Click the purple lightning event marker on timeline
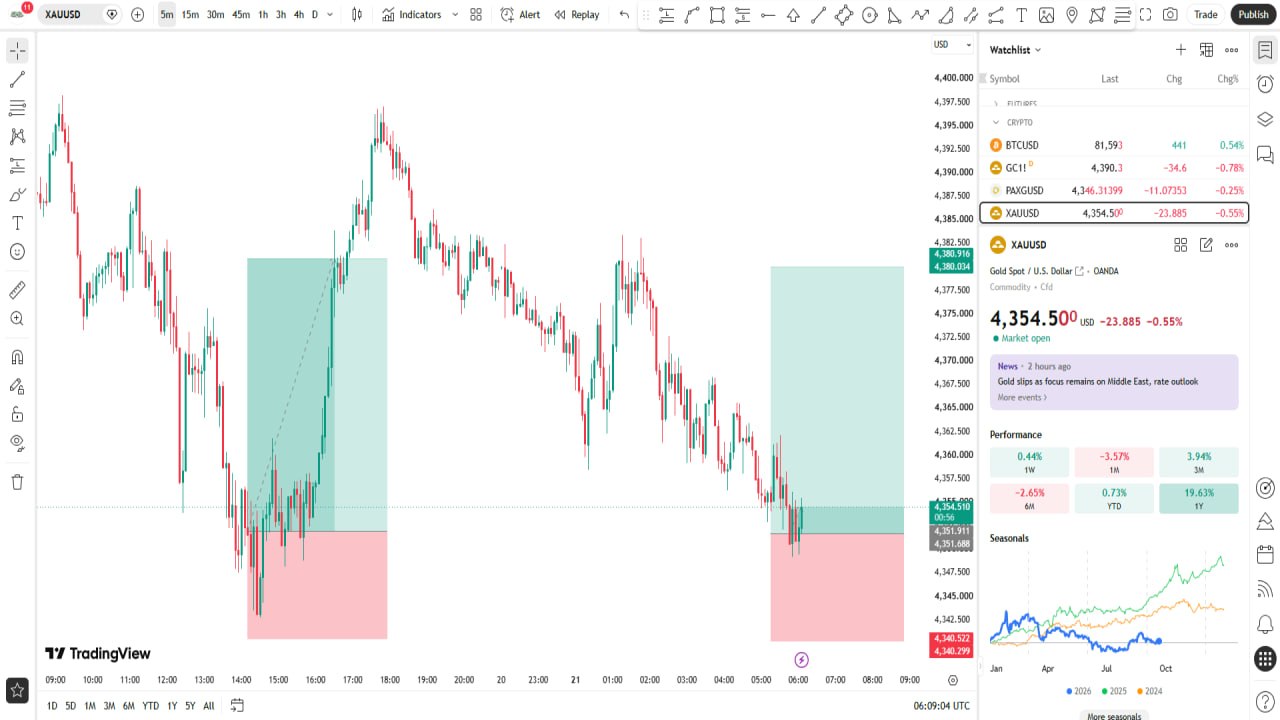1280x720 pixels. 801,660
